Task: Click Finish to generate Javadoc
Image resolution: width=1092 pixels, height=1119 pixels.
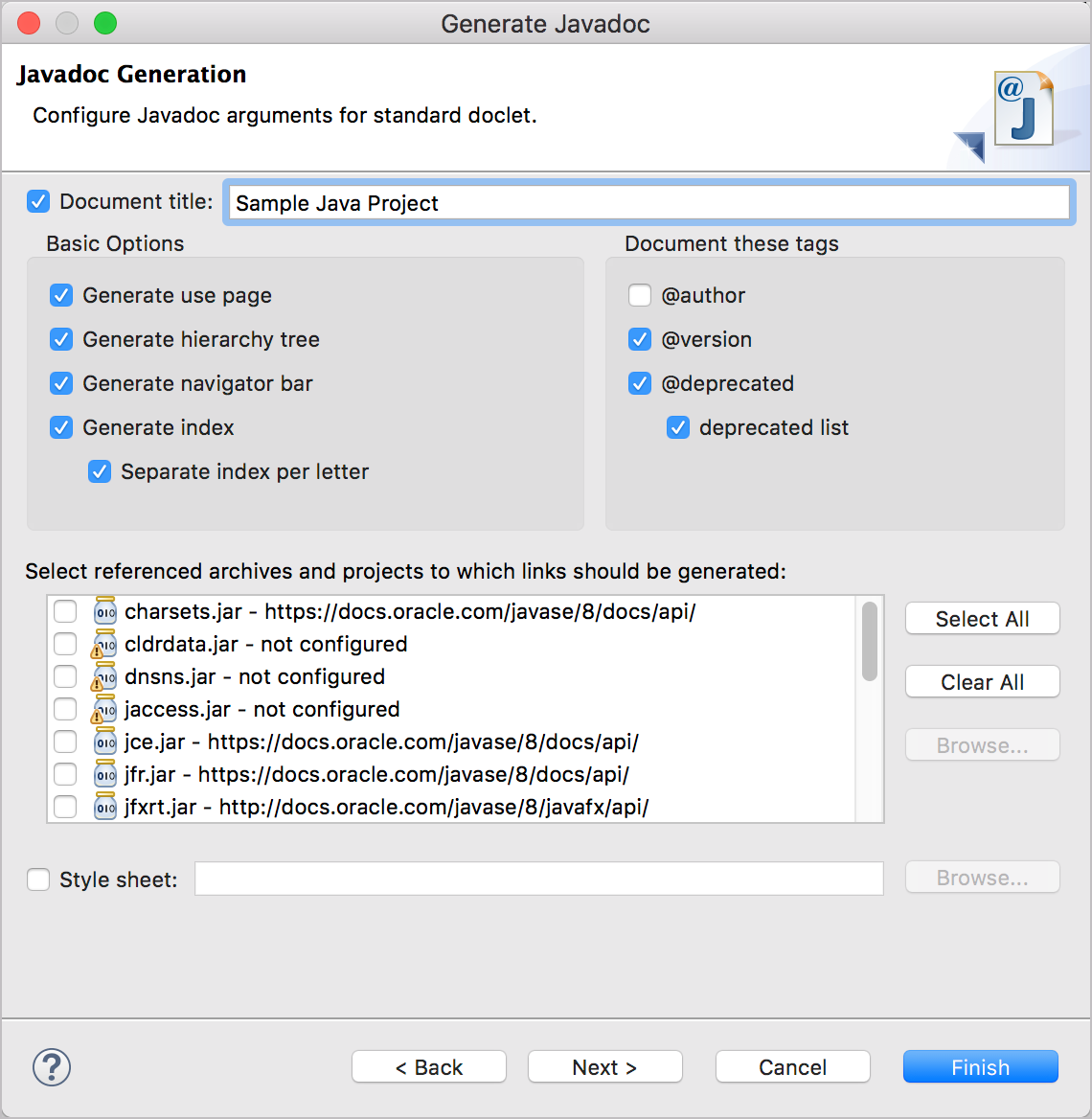Action: (x=980, y=1067)
